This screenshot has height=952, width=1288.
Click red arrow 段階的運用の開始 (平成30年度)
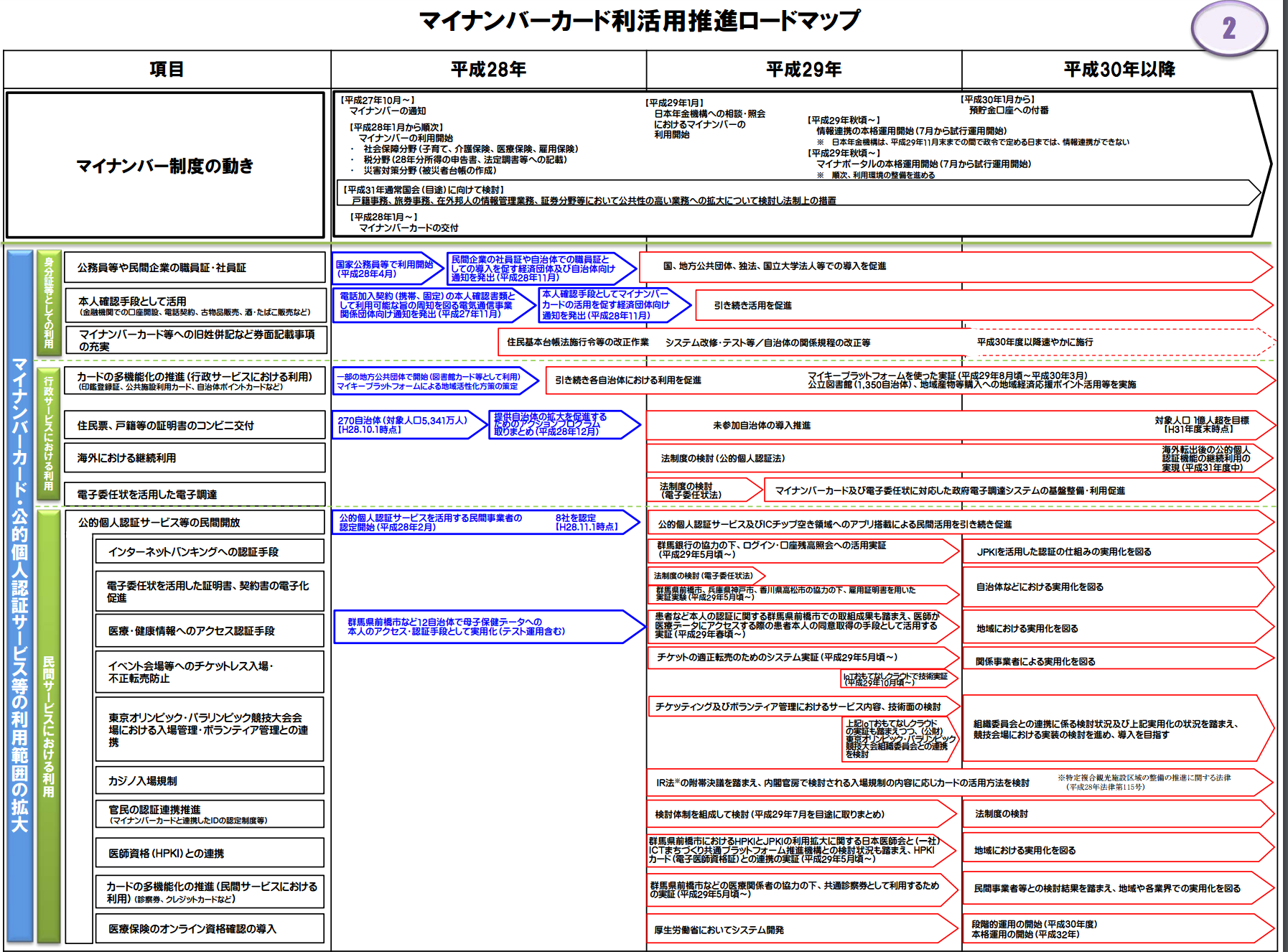tap(1119, 929)
